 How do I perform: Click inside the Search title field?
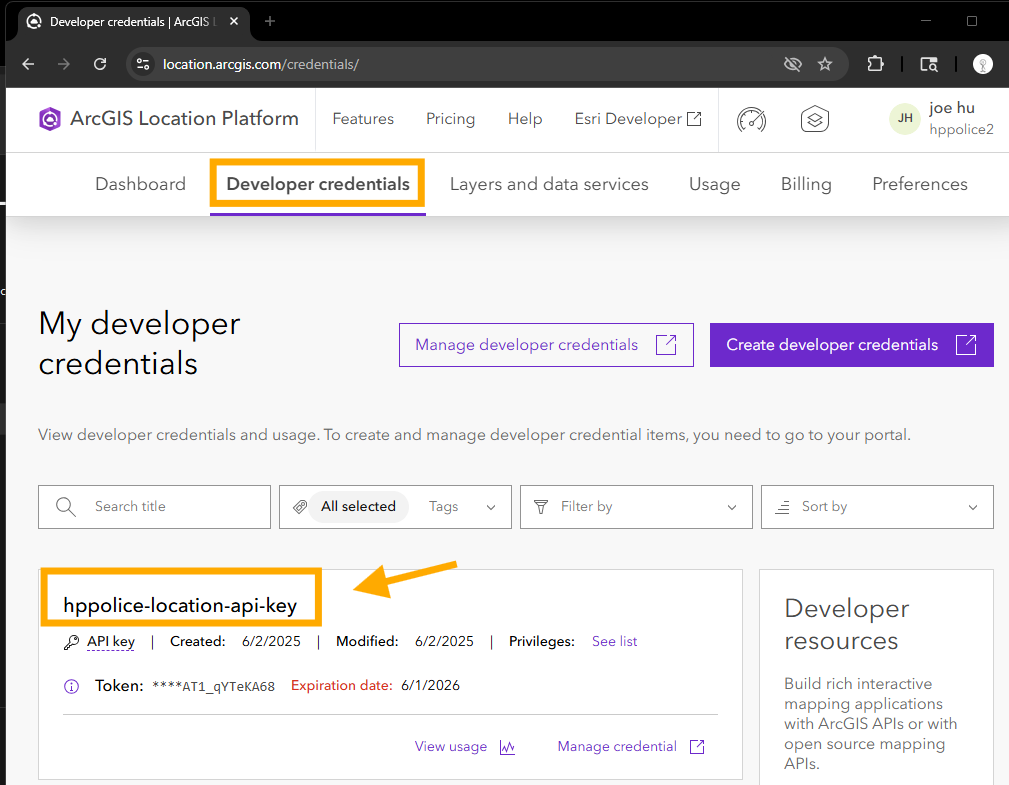[x=154, y=507]
